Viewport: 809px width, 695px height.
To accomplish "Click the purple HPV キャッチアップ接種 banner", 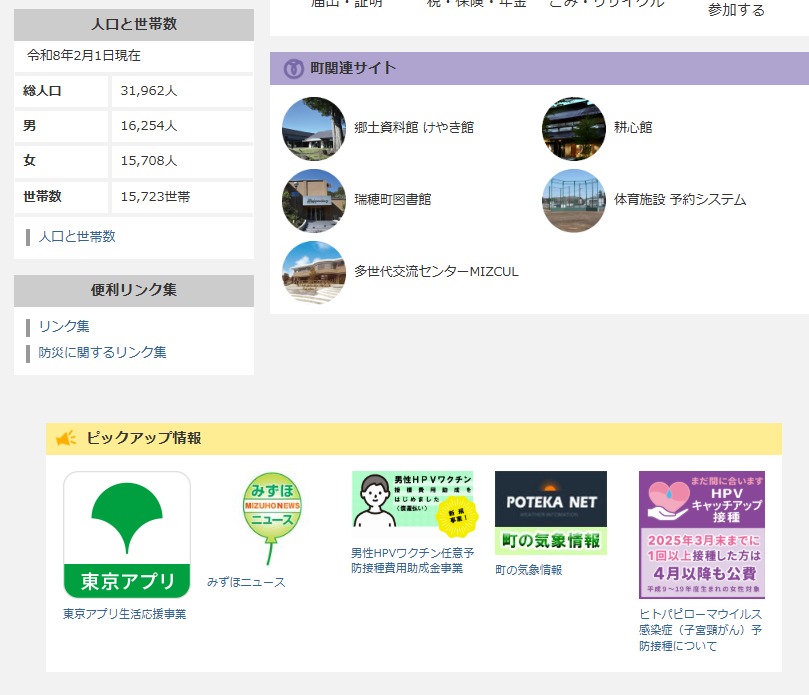I will pyautogui.click(x=701, y=535).
